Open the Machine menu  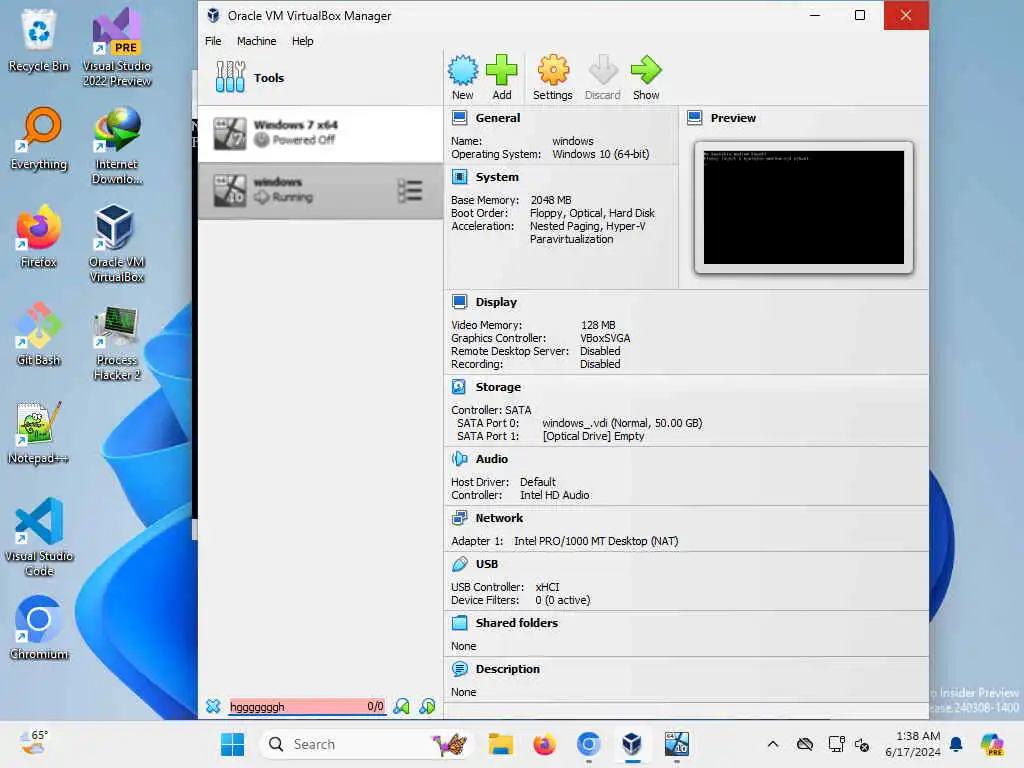point(256,40)
